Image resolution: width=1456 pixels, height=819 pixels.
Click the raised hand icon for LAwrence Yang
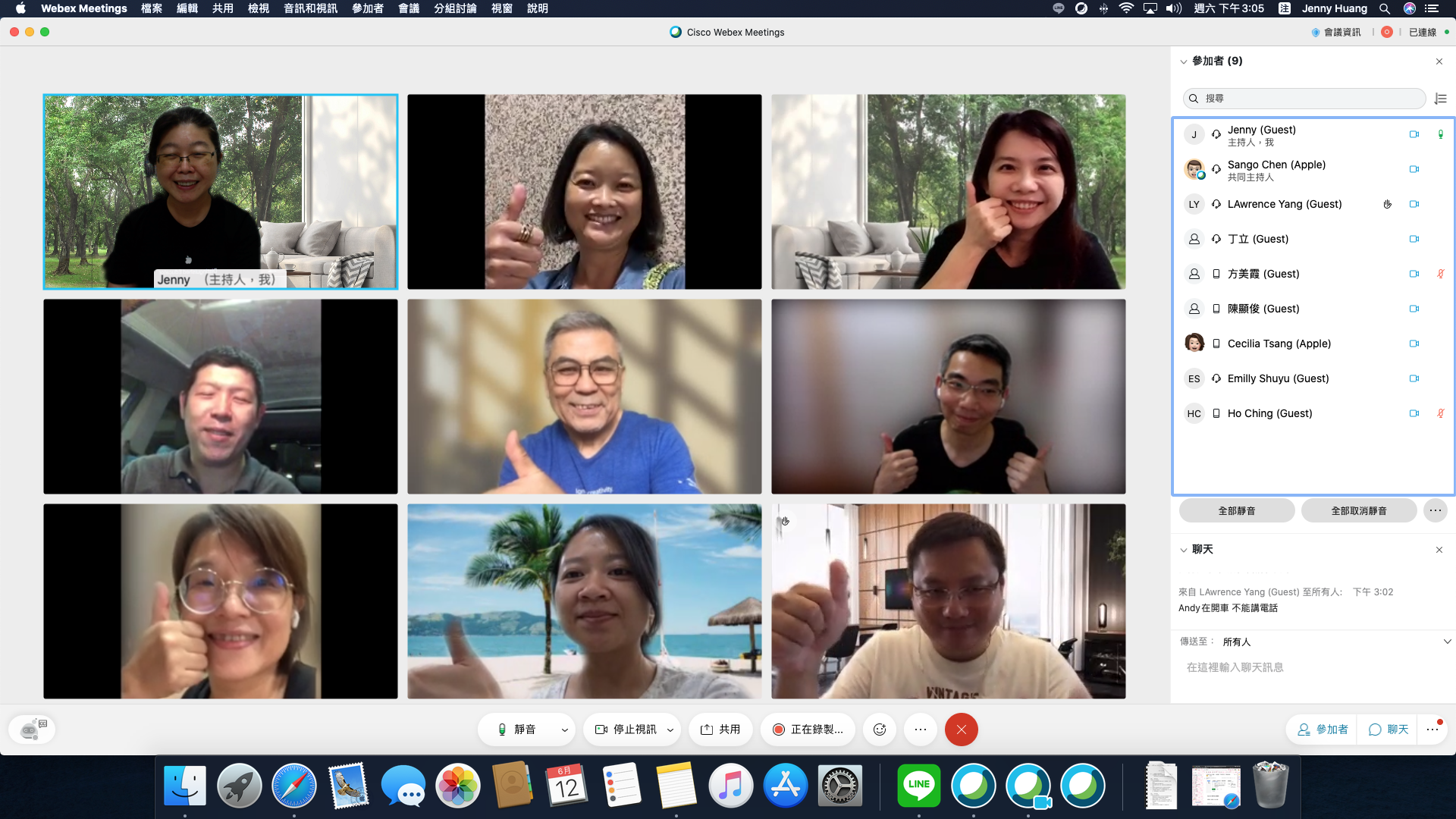1387,204
